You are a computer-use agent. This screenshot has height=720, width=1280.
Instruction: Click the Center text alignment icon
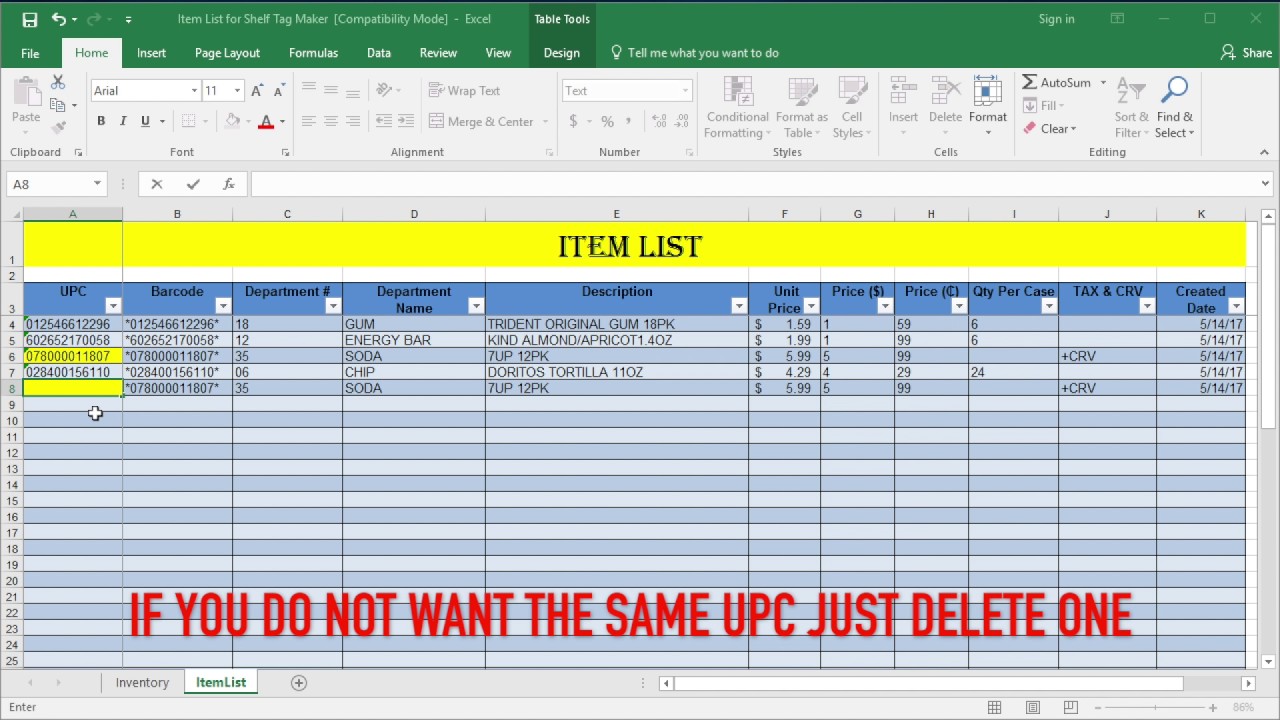pyautogui.click(x=330, y=121)
